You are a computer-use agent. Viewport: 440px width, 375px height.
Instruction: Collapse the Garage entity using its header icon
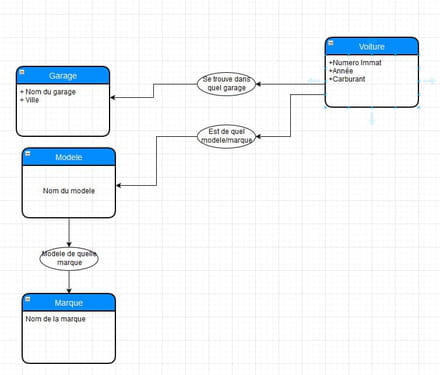(22, 72)
